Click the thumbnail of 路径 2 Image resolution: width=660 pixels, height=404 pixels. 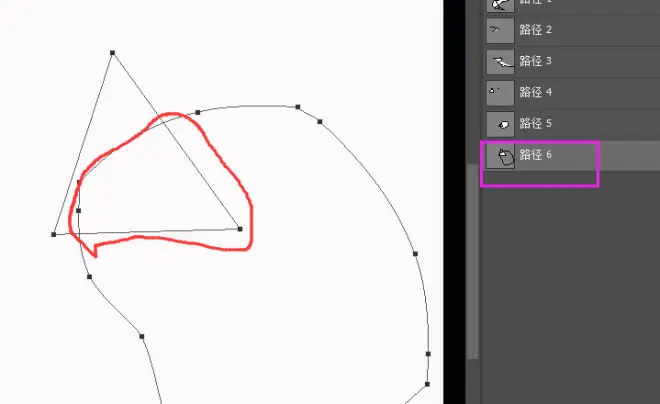click(500, 30)
